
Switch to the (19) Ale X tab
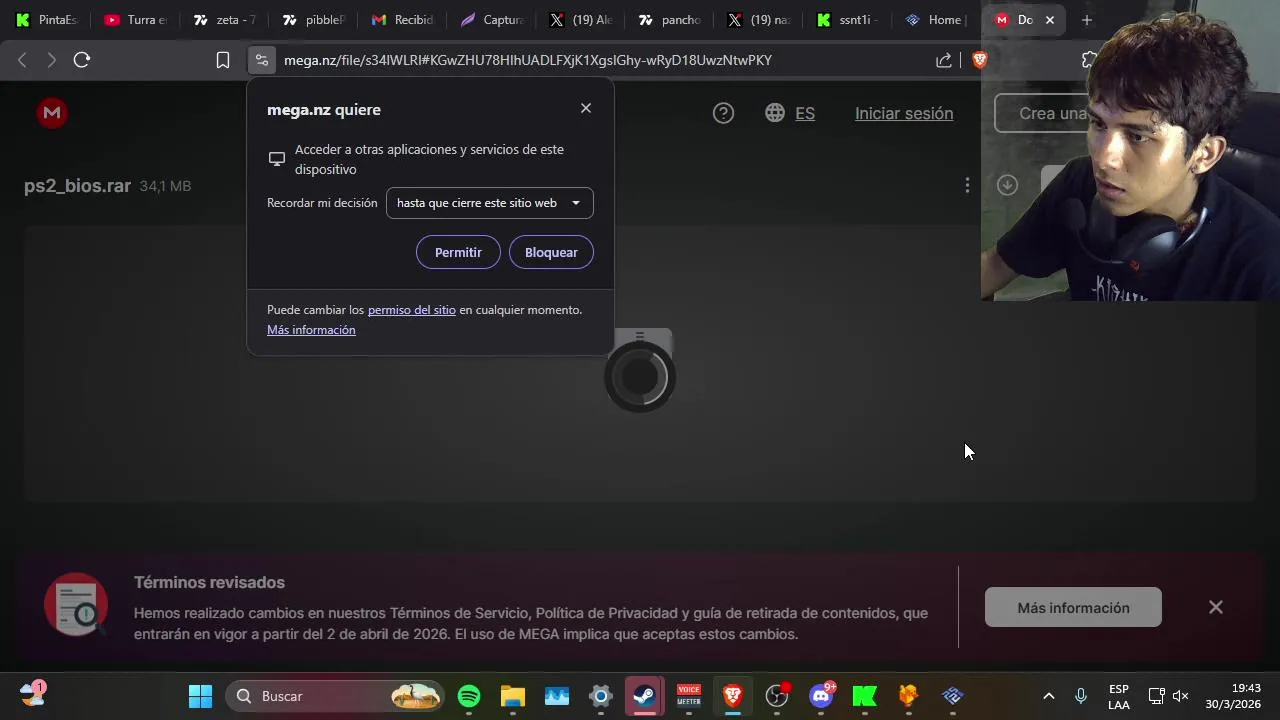coord(580,20)
